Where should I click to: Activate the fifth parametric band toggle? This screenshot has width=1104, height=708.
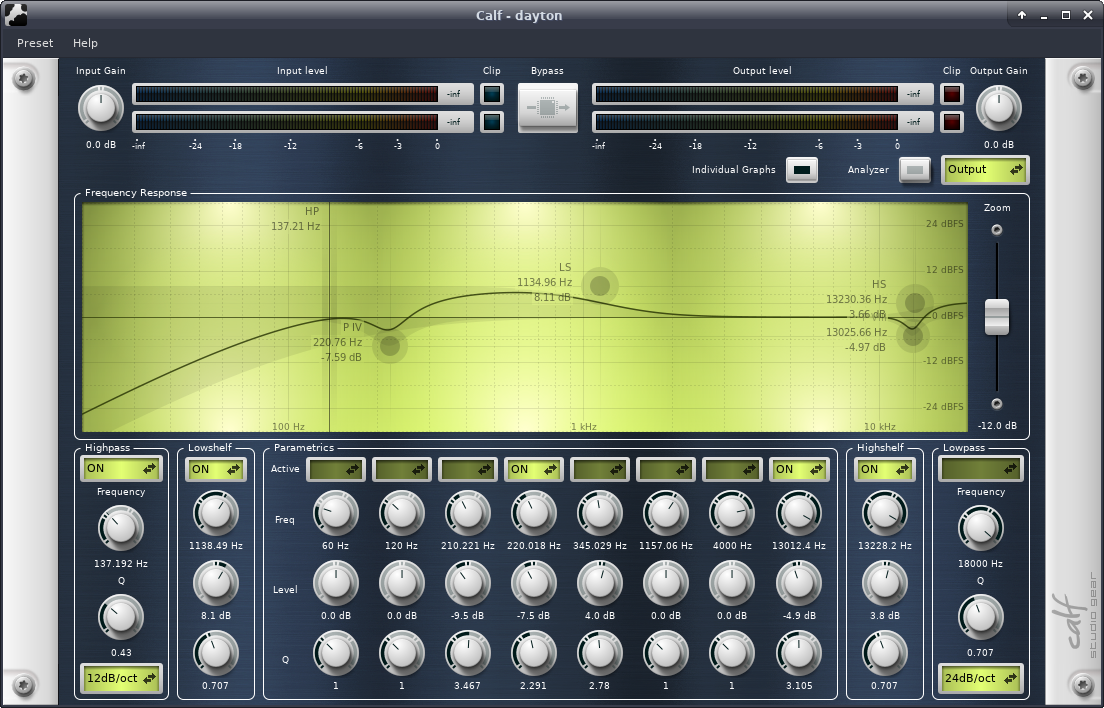click(600, 469)
